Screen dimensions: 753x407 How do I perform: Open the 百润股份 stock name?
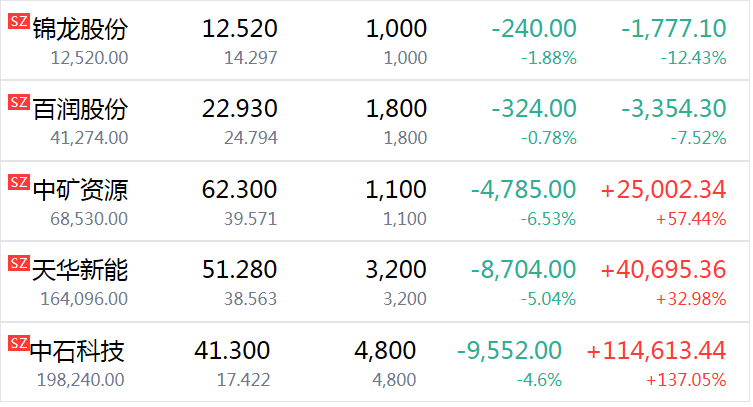tap(80, 109)
